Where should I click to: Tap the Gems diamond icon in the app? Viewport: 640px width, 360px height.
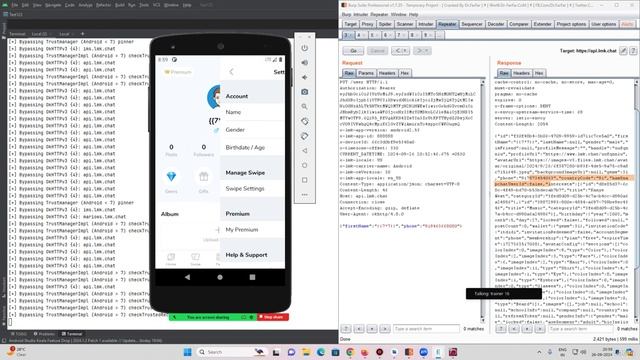click(x=171, y=177)
